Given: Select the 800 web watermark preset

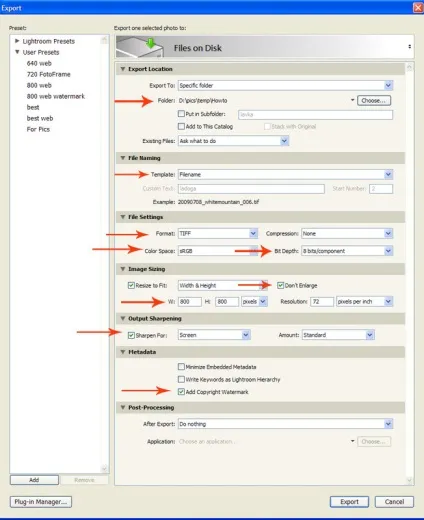Looking at the screenshot, I should coord(56,96).
